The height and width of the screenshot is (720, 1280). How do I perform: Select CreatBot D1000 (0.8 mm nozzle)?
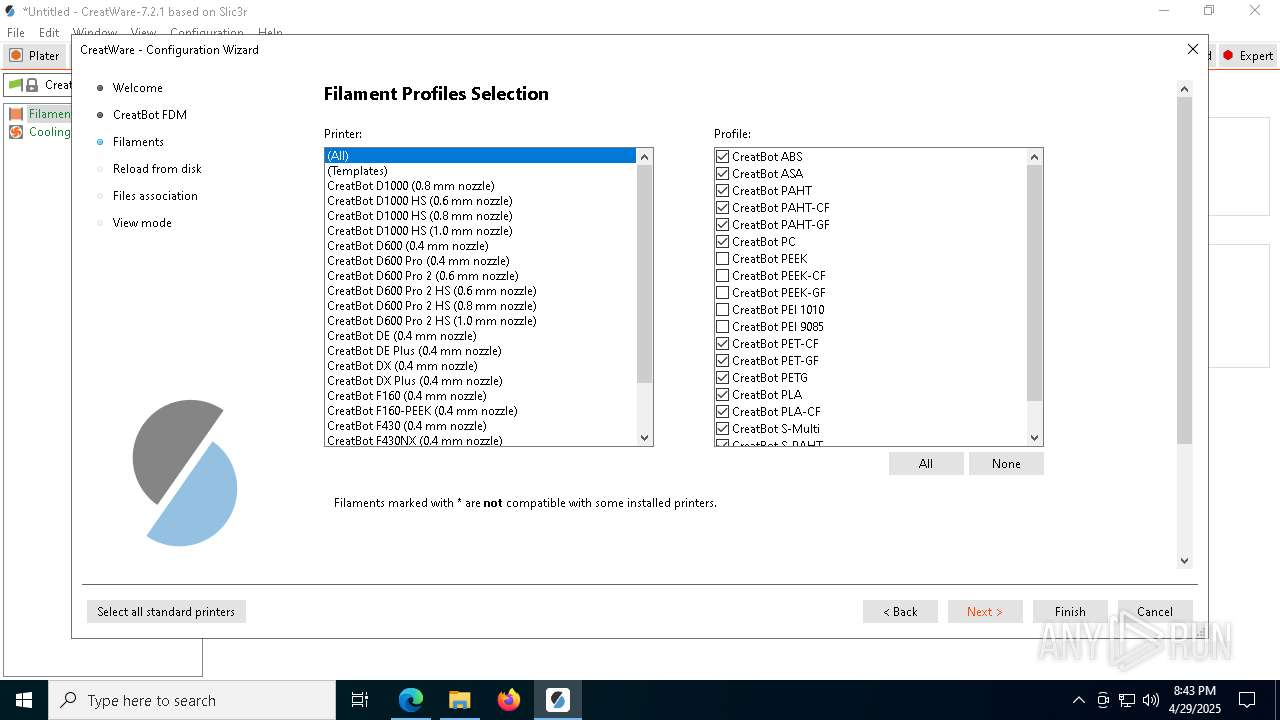click(x=480, y=186)
